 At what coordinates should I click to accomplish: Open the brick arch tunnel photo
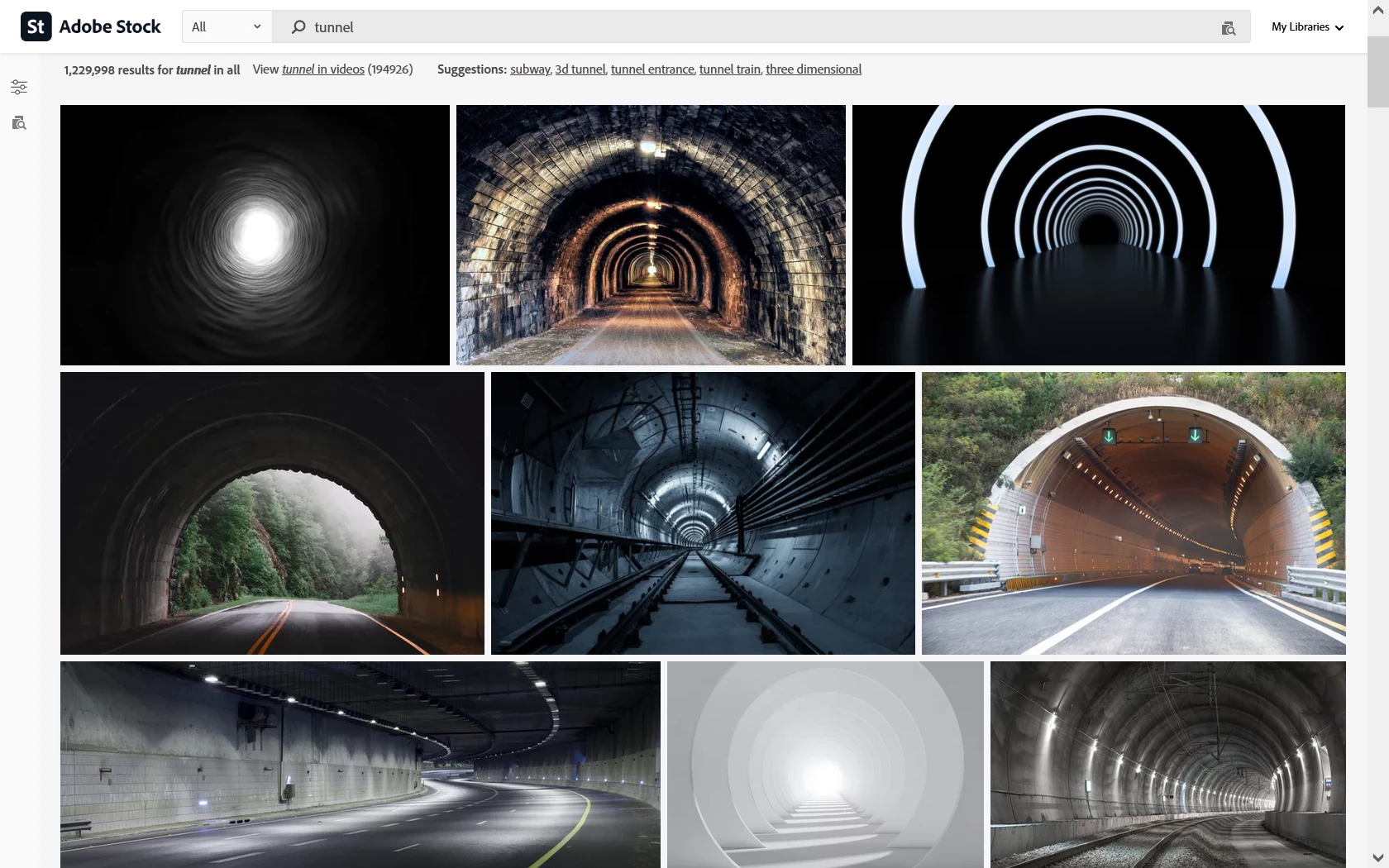pos(651,235)
